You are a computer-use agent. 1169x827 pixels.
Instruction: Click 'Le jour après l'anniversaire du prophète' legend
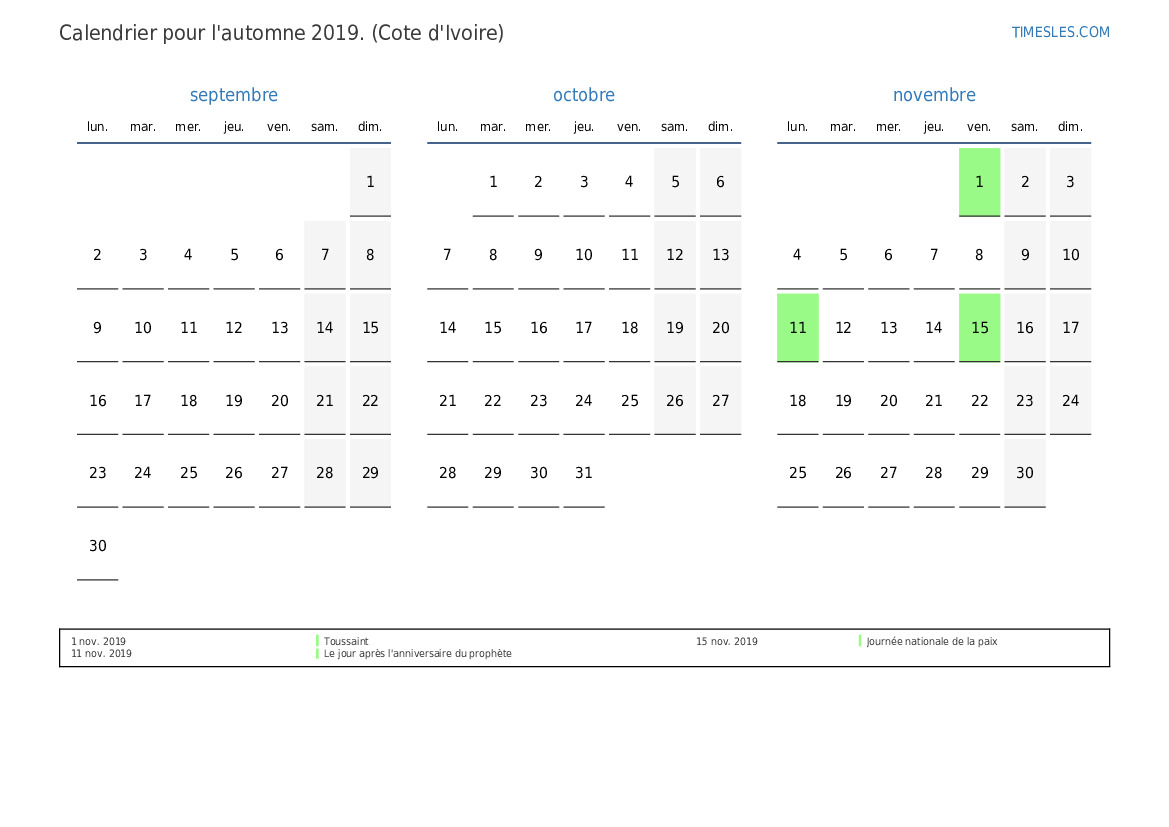tap(418, 653)
